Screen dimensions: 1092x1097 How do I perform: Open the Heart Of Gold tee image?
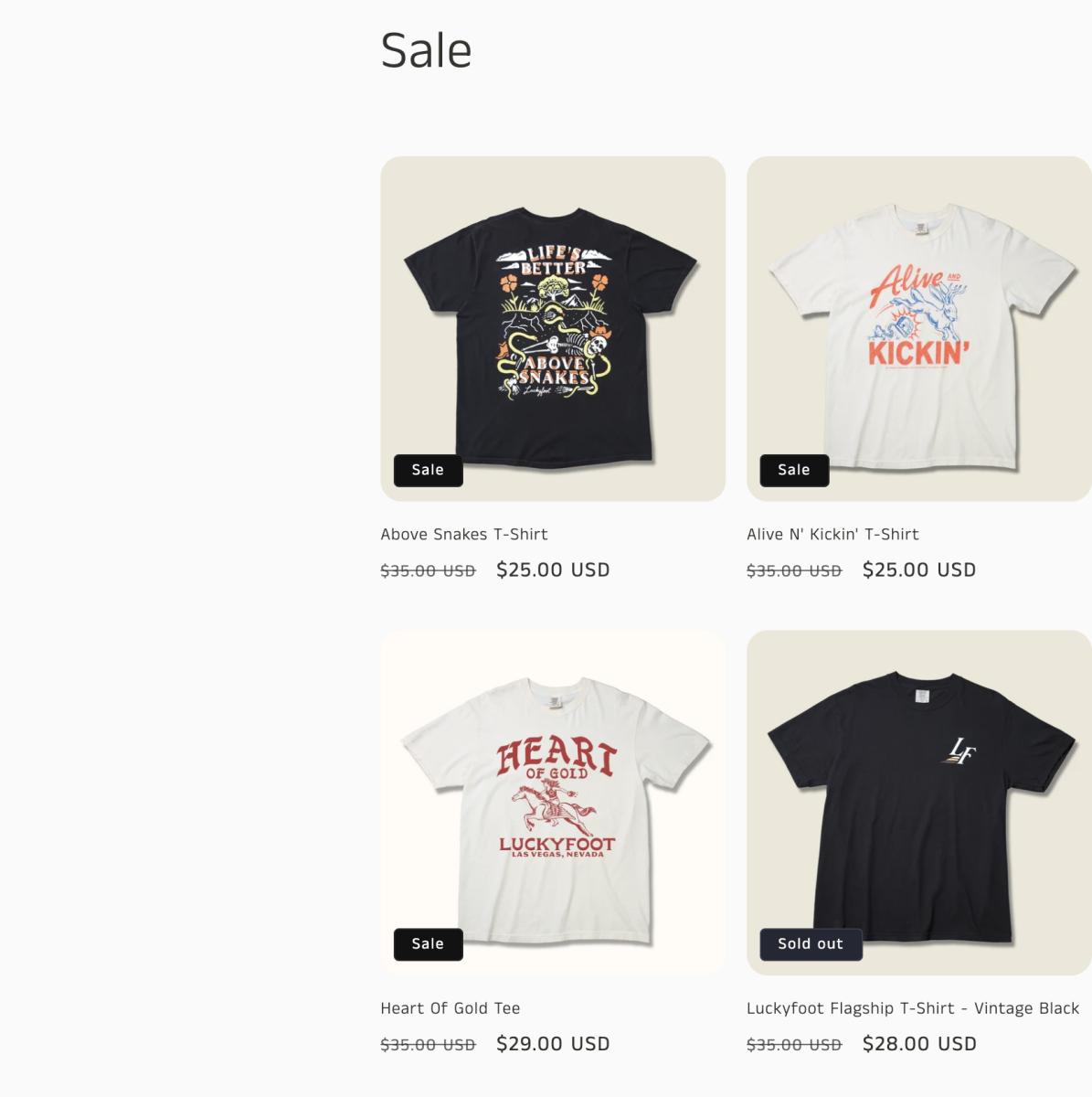pos(552,802)
